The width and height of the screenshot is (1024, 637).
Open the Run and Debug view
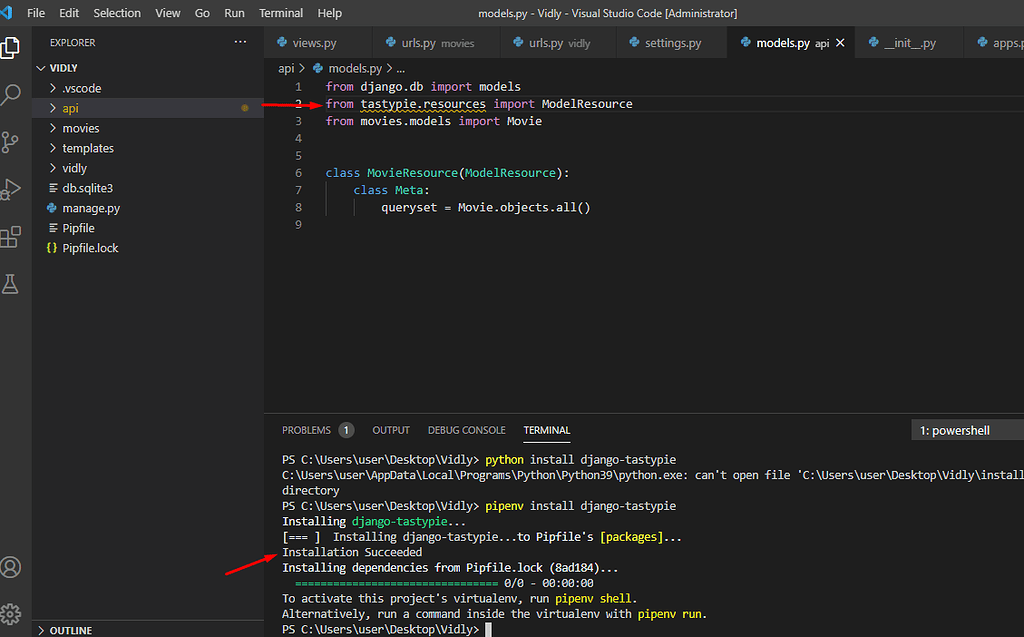(13, 190)
